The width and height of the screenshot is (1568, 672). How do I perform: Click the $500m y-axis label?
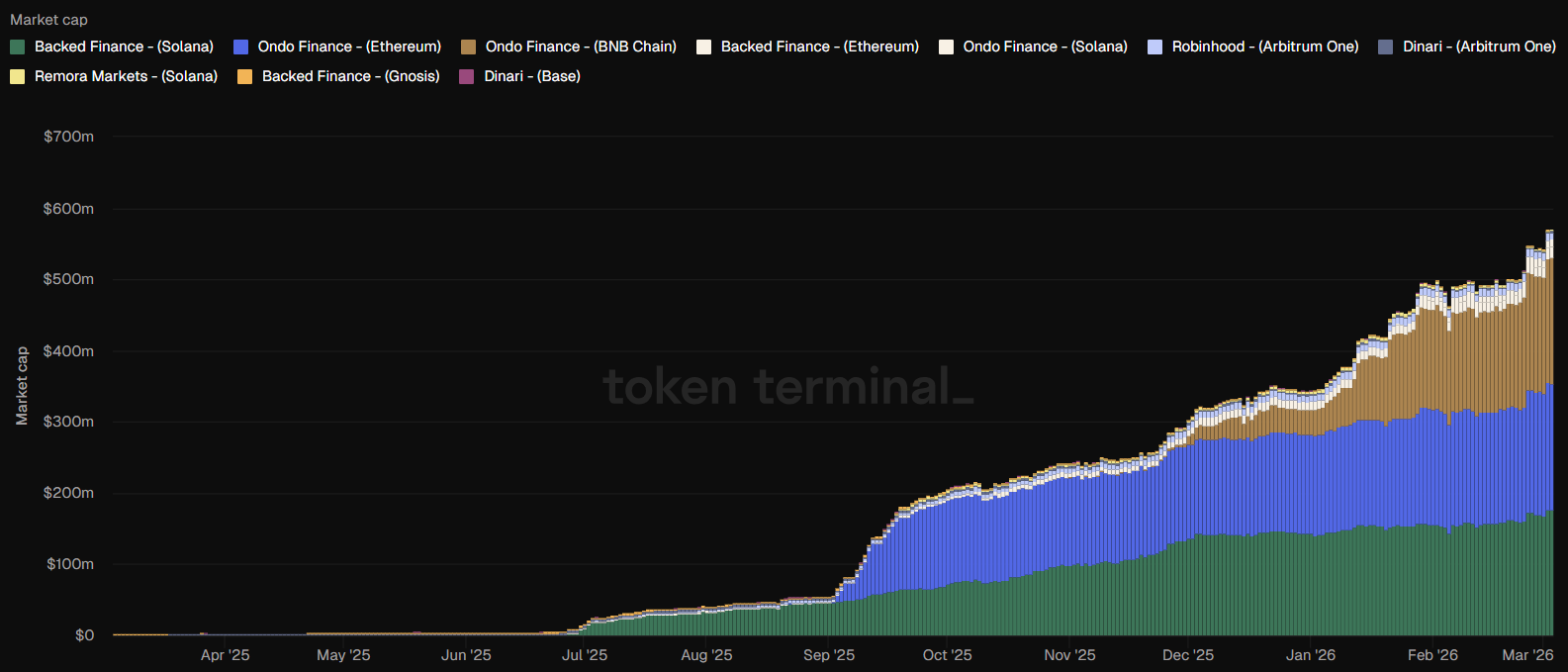69,279
